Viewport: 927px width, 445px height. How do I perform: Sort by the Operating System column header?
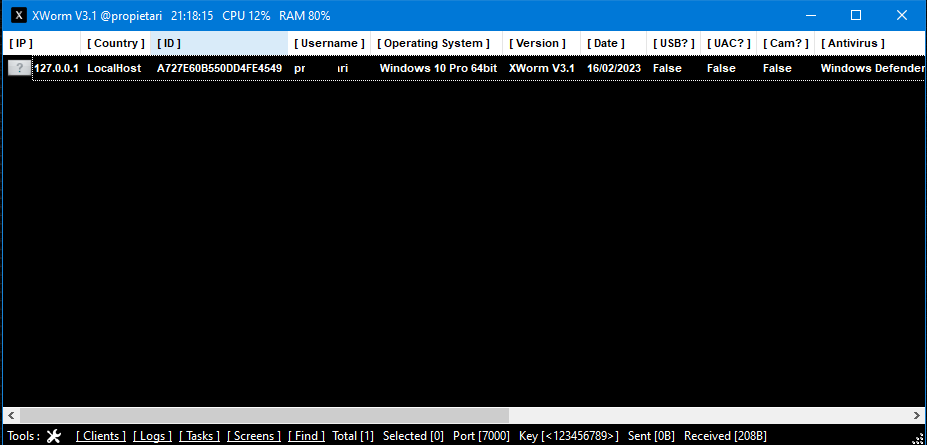[x=437, y=43]
